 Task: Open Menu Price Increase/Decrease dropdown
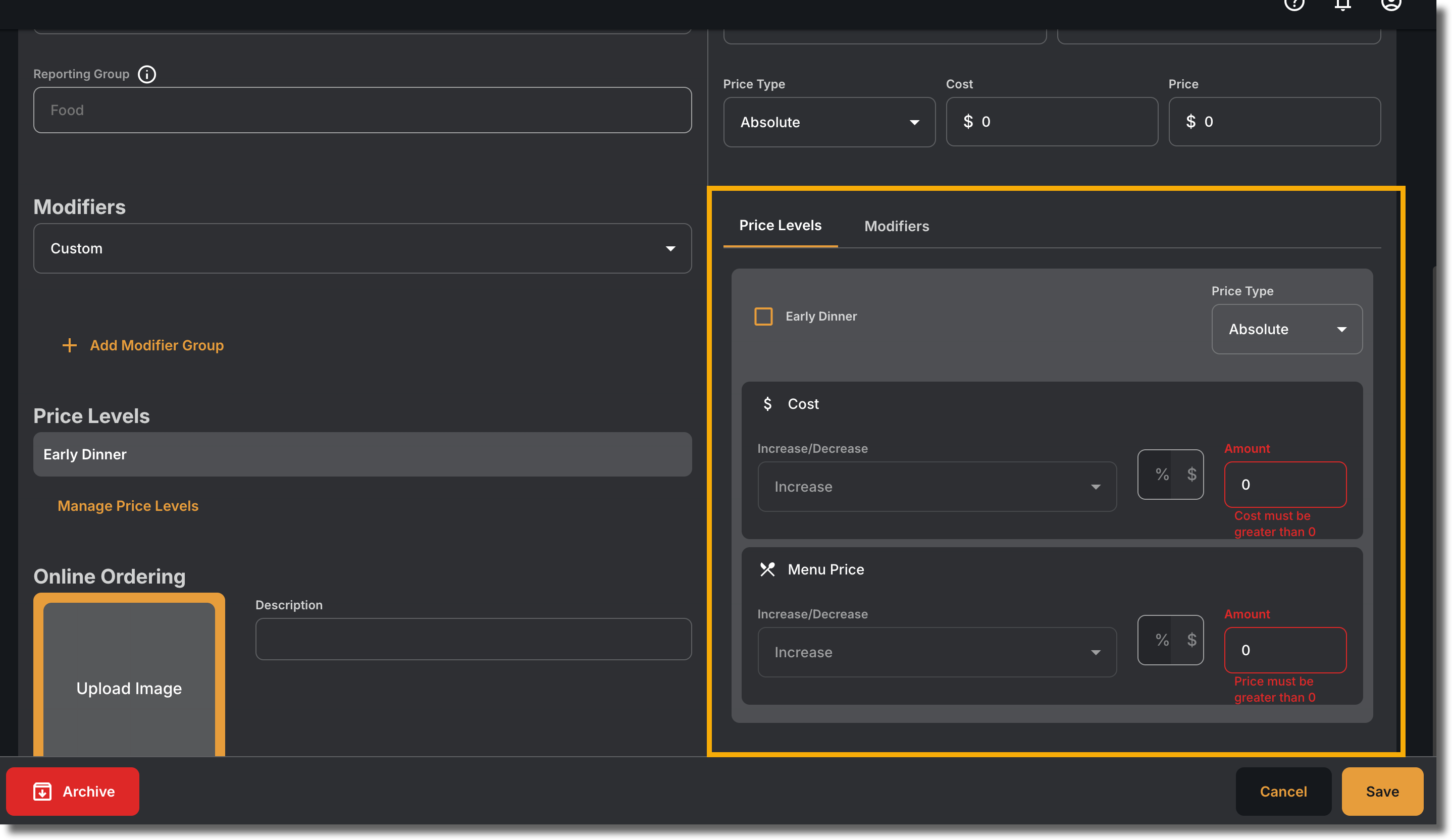click(937, 652)
